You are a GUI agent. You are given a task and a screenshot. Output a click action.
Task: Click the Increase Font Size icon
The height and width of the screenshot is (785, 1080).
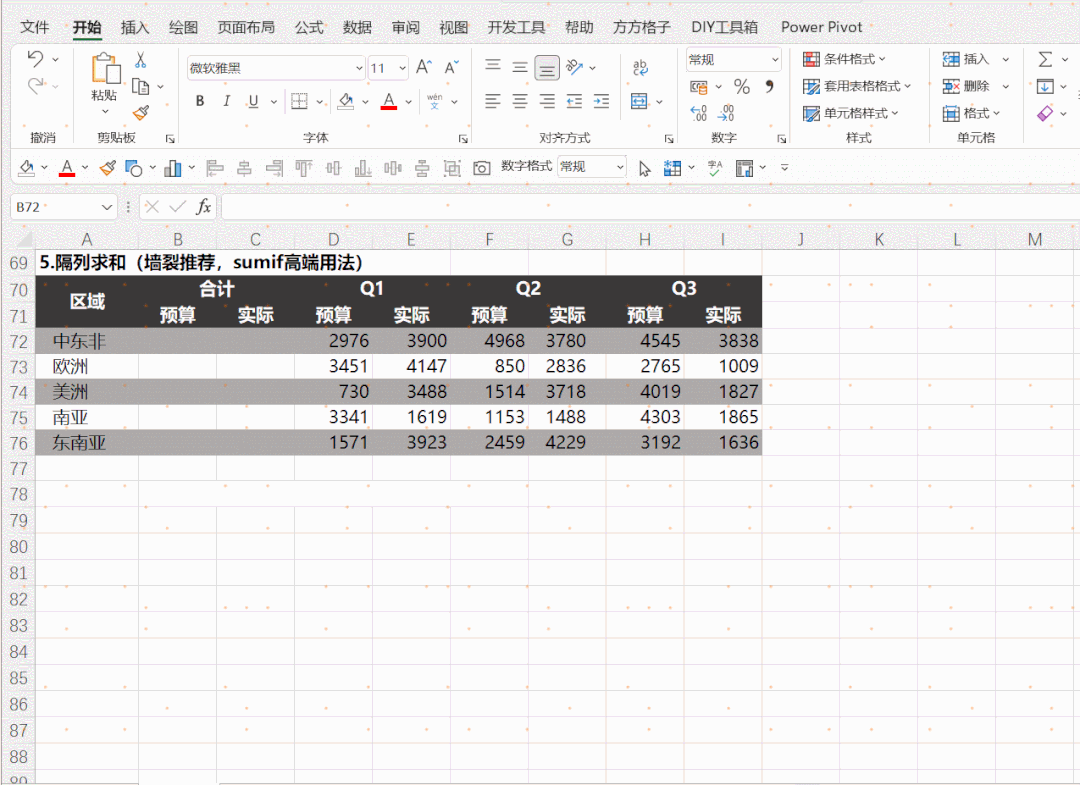(x=424, y=67)
